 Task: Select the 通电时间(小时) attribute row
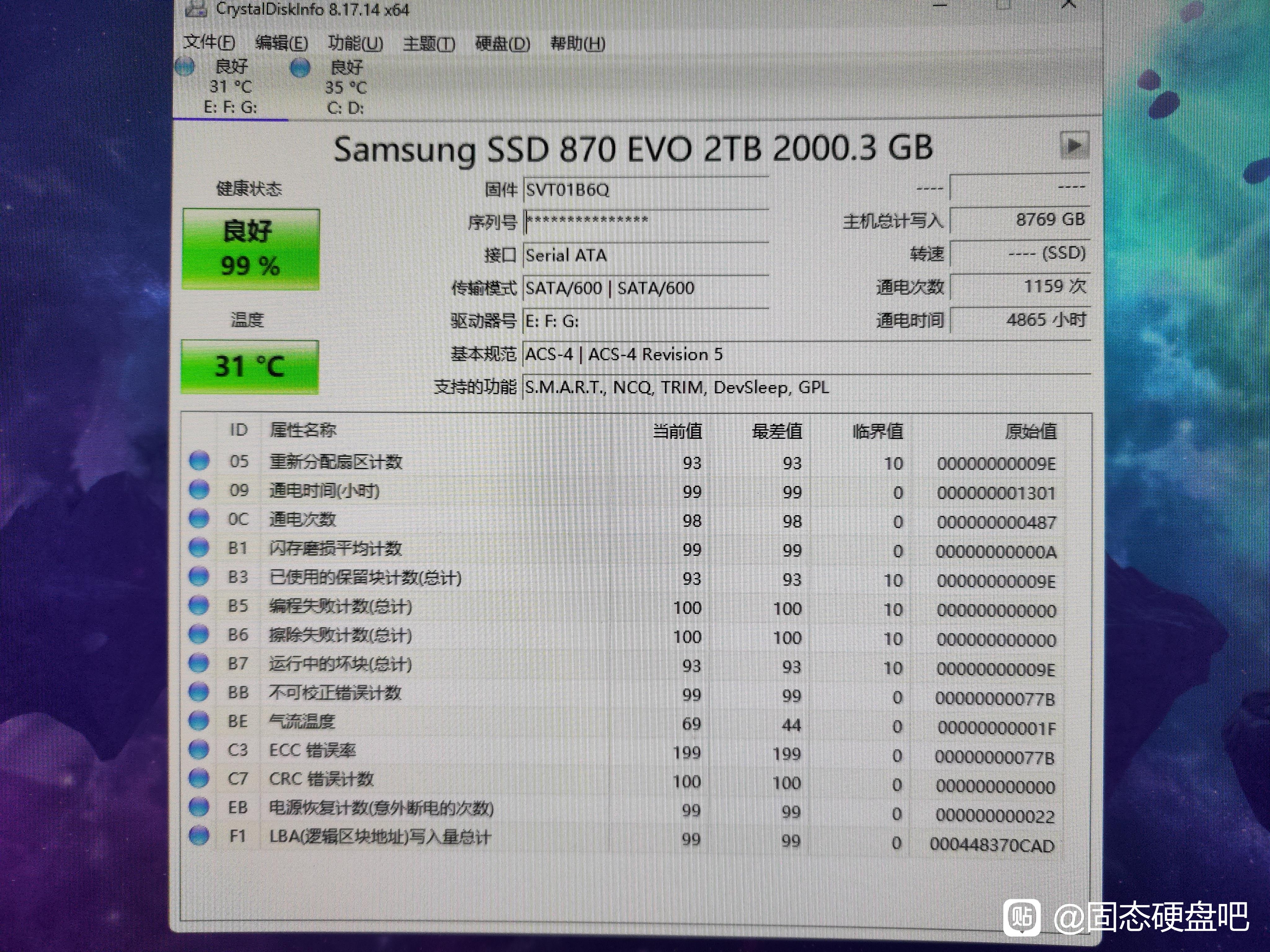[x=623, y=491]
